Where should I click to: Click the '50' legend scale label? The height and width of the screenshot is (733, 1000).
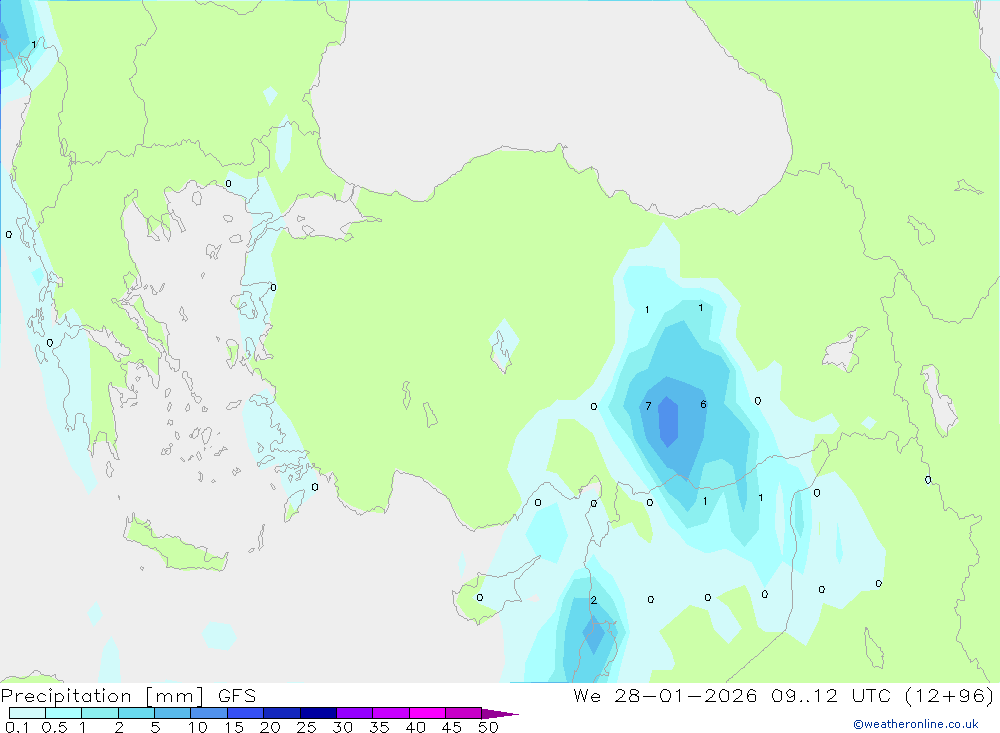(489, 727)
